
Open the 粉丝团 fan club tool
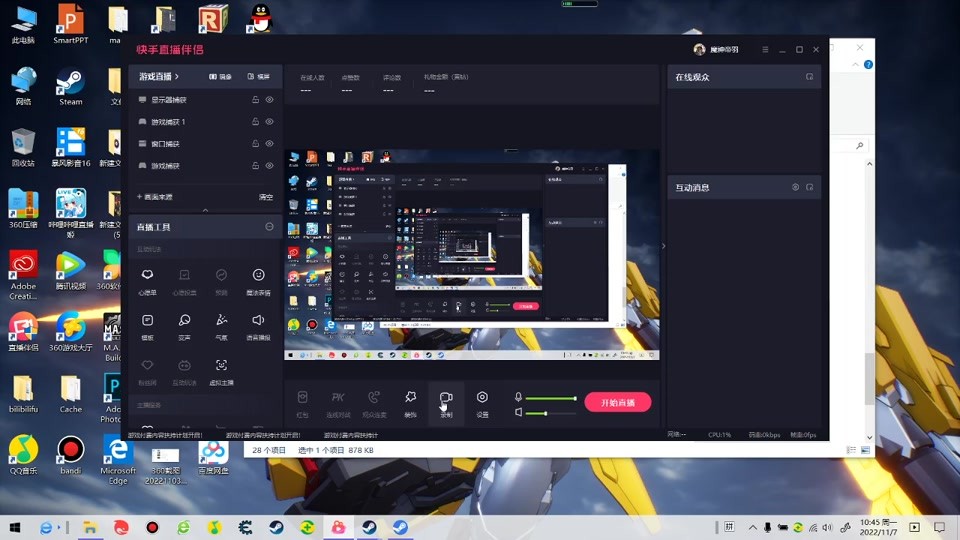click(x=148, y=372)
